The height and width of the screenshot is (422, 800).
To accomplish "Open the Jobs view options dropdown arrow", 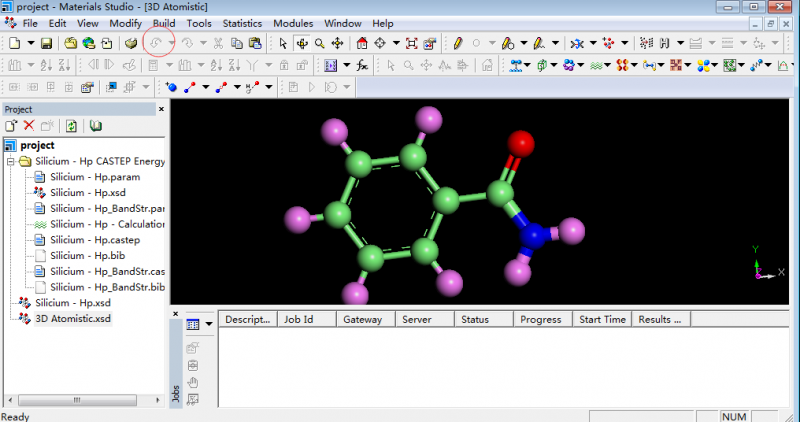I will (x=209, y=324).
